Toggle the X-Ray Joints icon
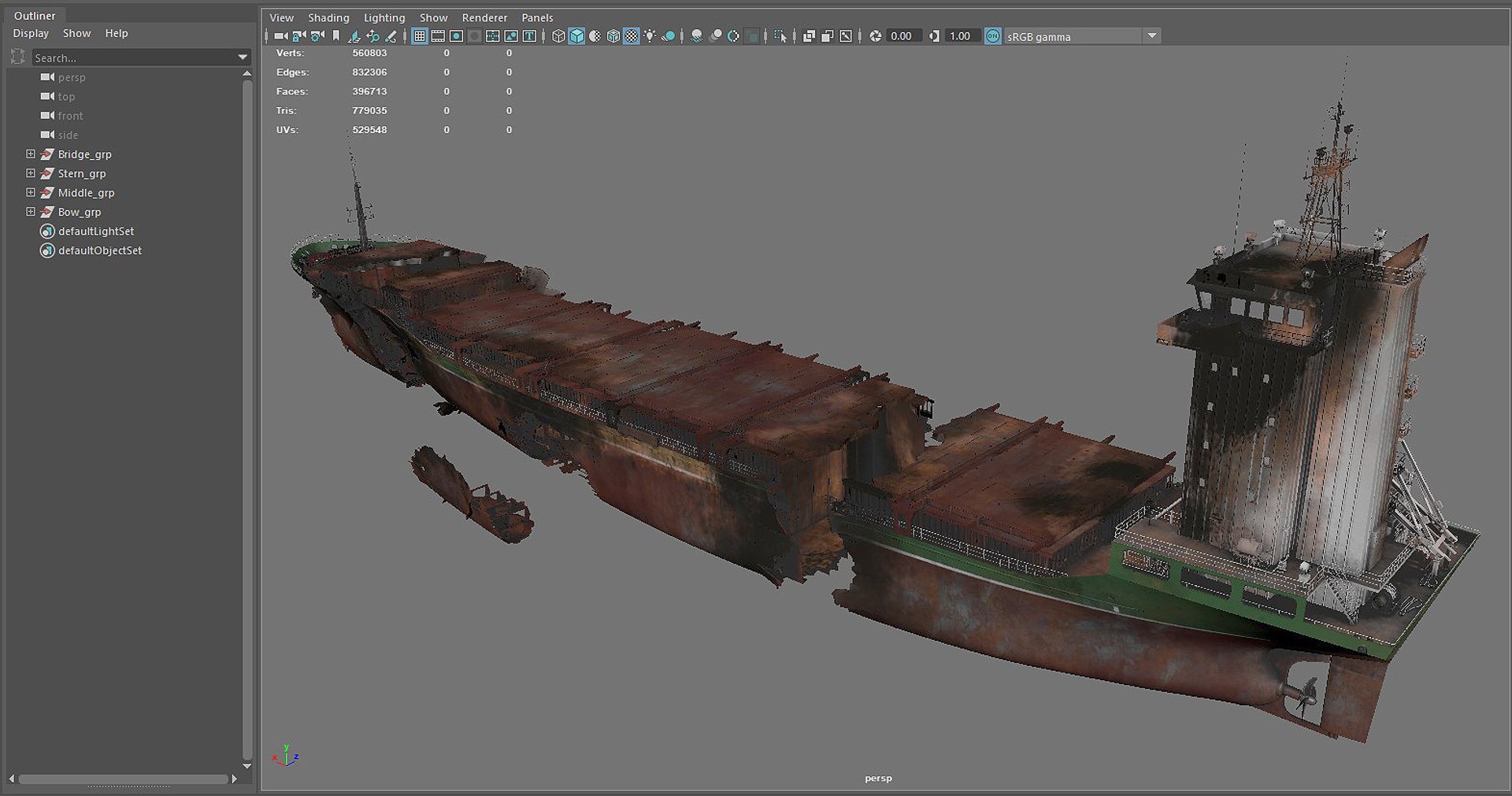Image resolution: width=1512 pixels, height=796 pixels. click(x=846, y=36)
